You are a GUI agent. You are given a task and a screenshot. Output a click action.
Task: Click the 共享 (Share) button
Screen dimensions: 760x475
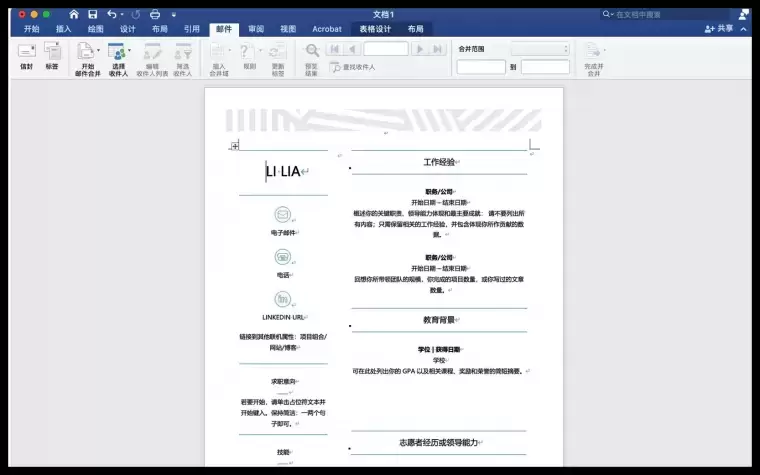(x=719, y=29)
